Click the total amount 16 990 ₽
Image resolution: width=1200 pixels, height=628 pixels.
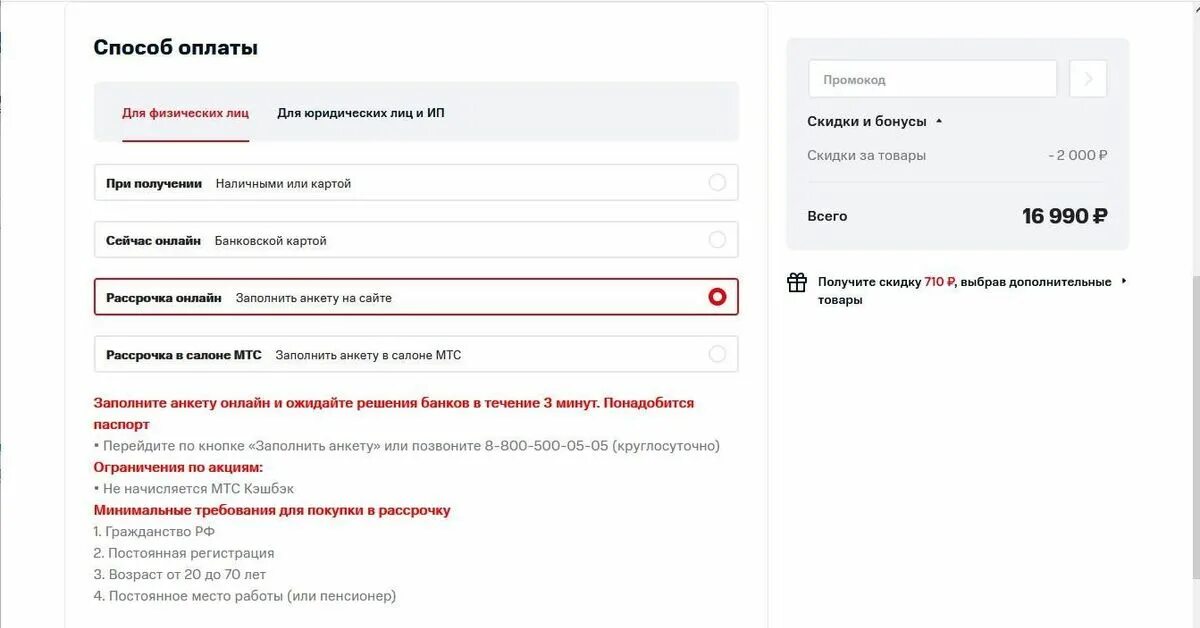point(1064,216)
